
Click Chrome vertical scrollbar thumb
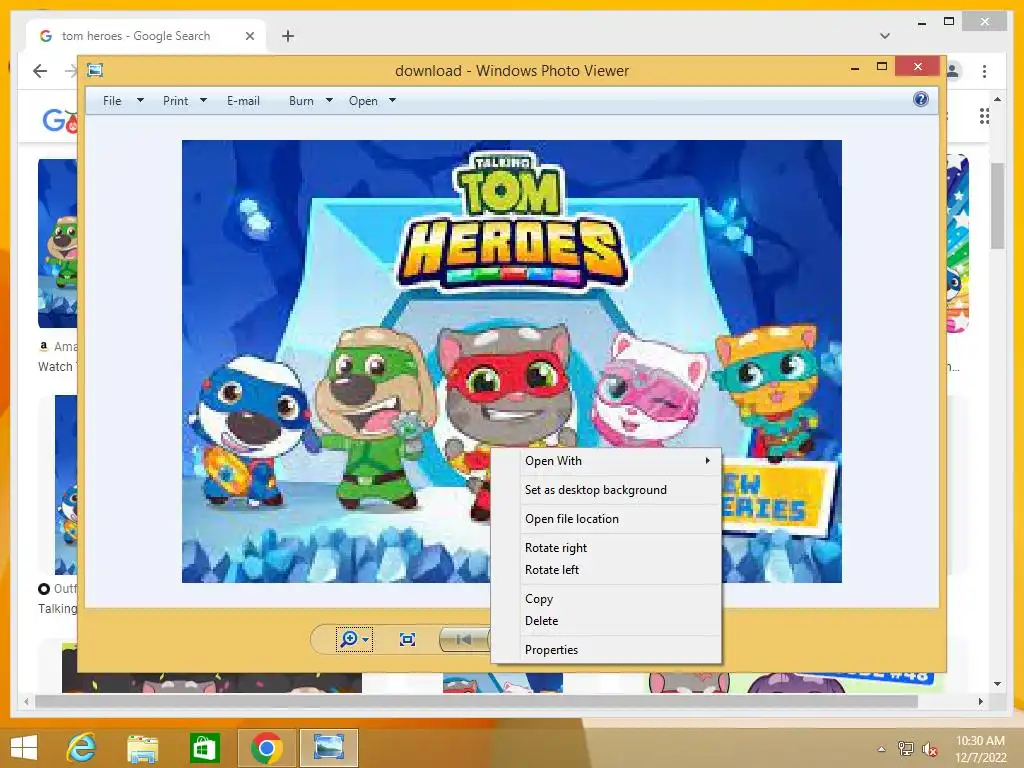pyautogui.click(x=997, y=206)
